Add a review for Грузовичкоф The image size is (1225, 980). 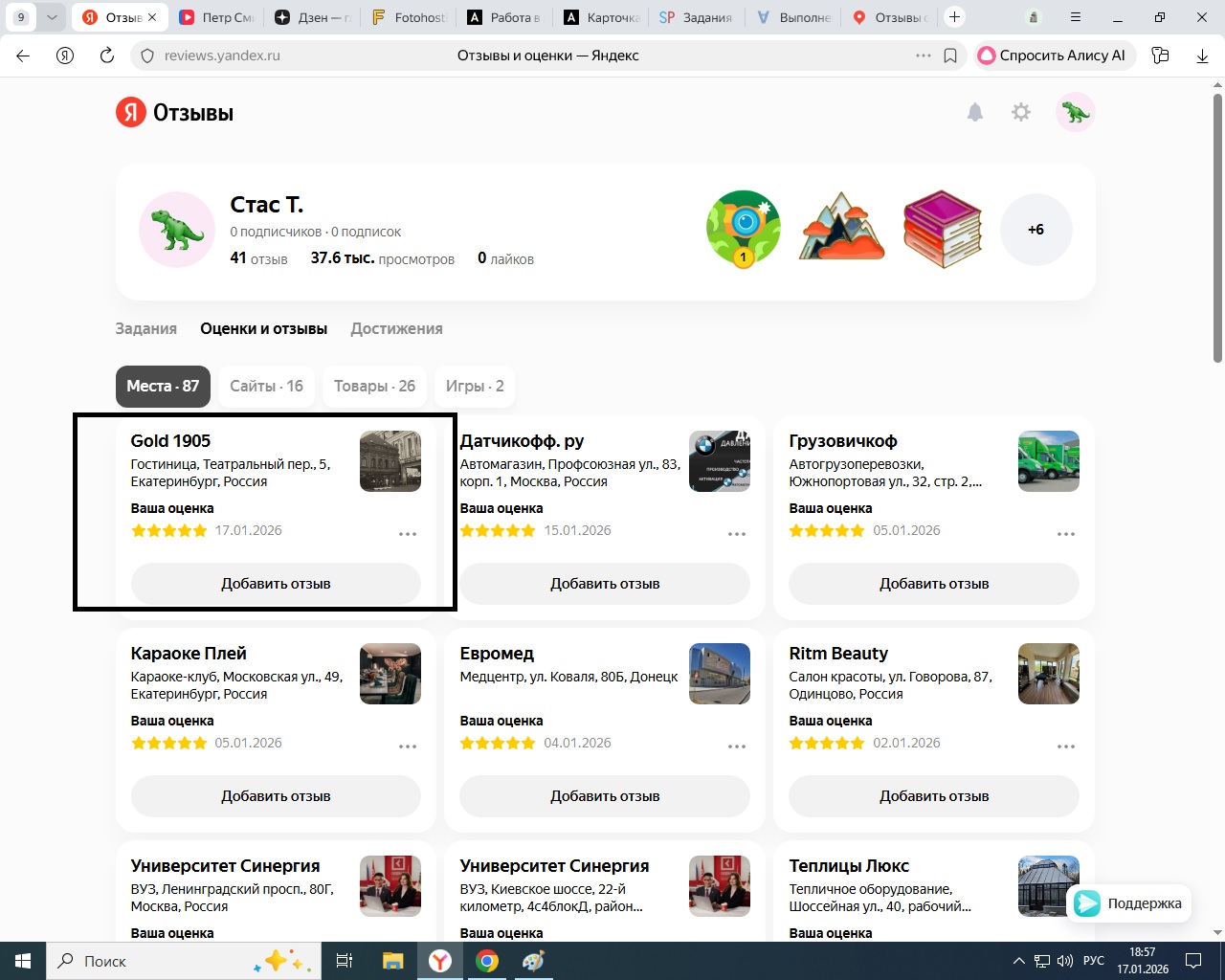(934, 584)
